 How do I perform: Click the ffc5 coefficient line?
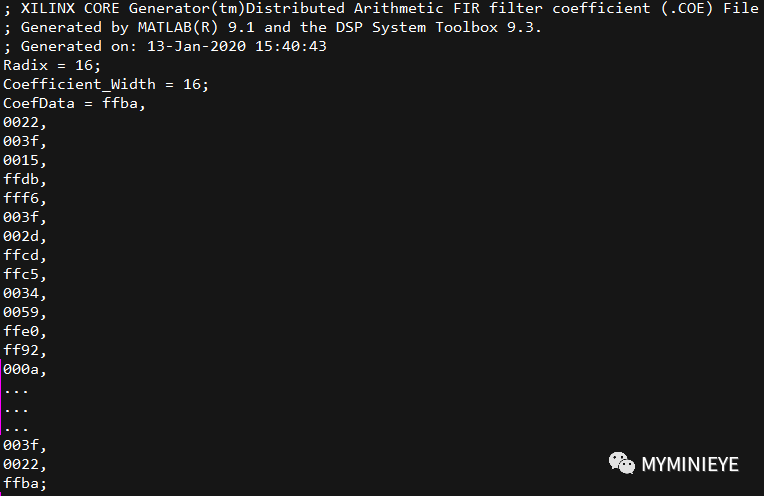tap(24, 274)
